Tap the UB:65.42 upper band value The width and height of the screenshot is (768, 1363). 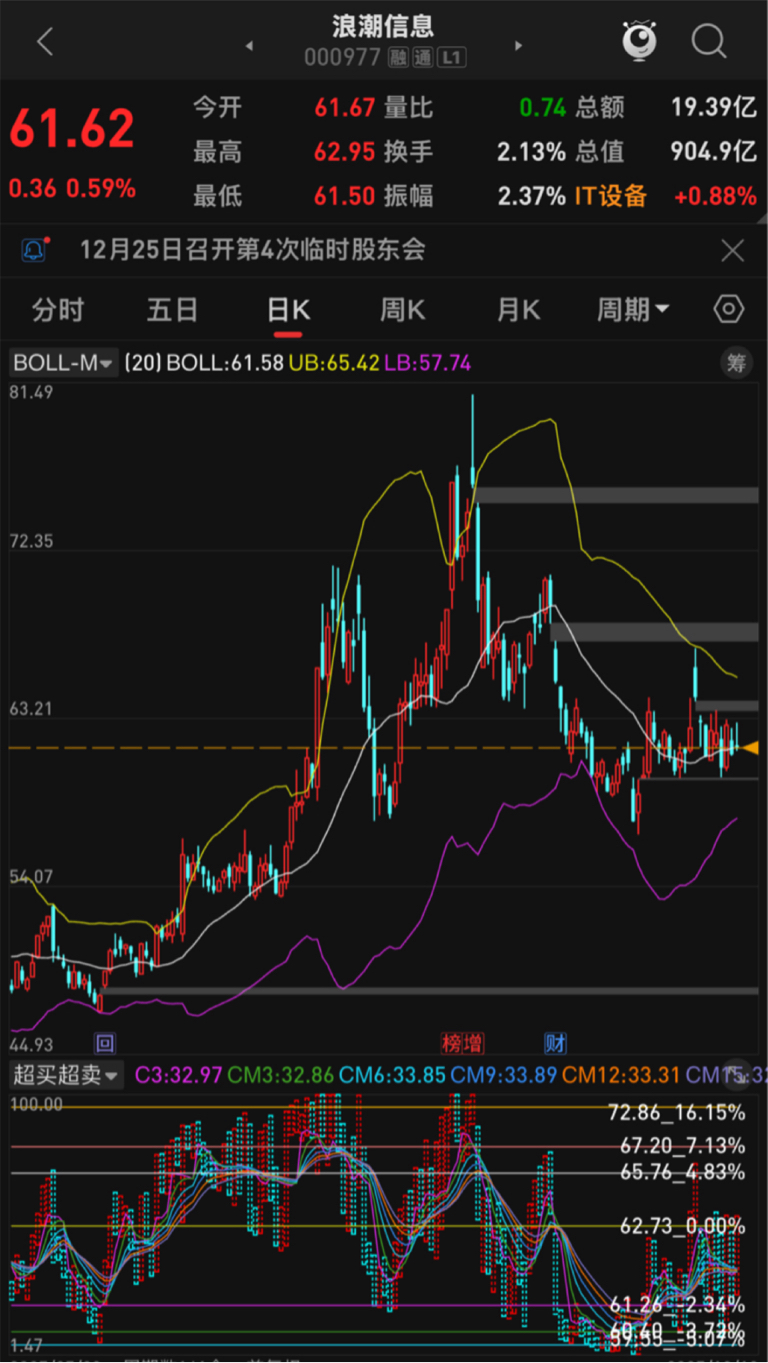(x=334, y=363)
